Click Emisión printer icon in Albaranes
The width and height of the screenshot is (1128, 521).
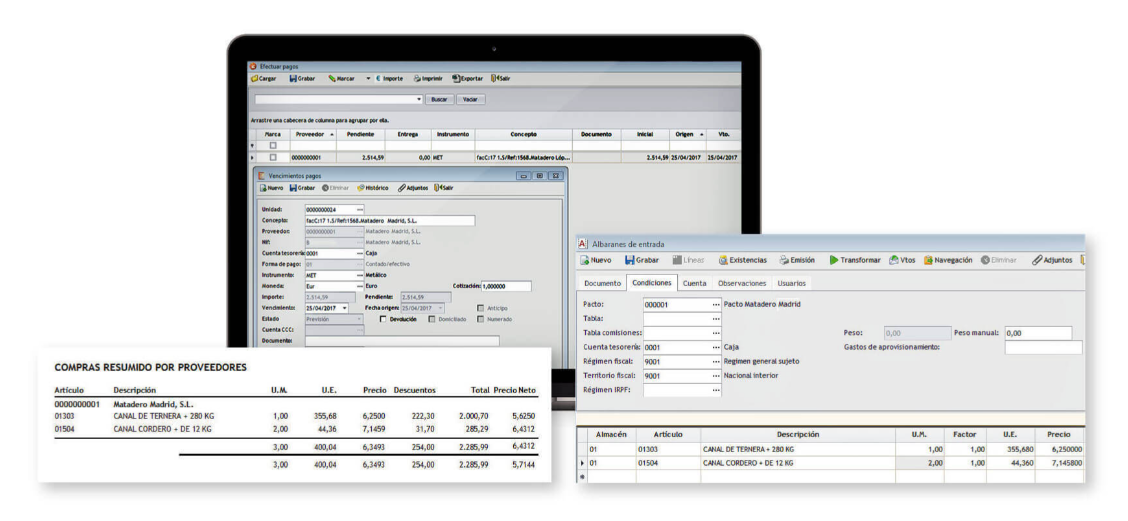click(x=785, y=260)
